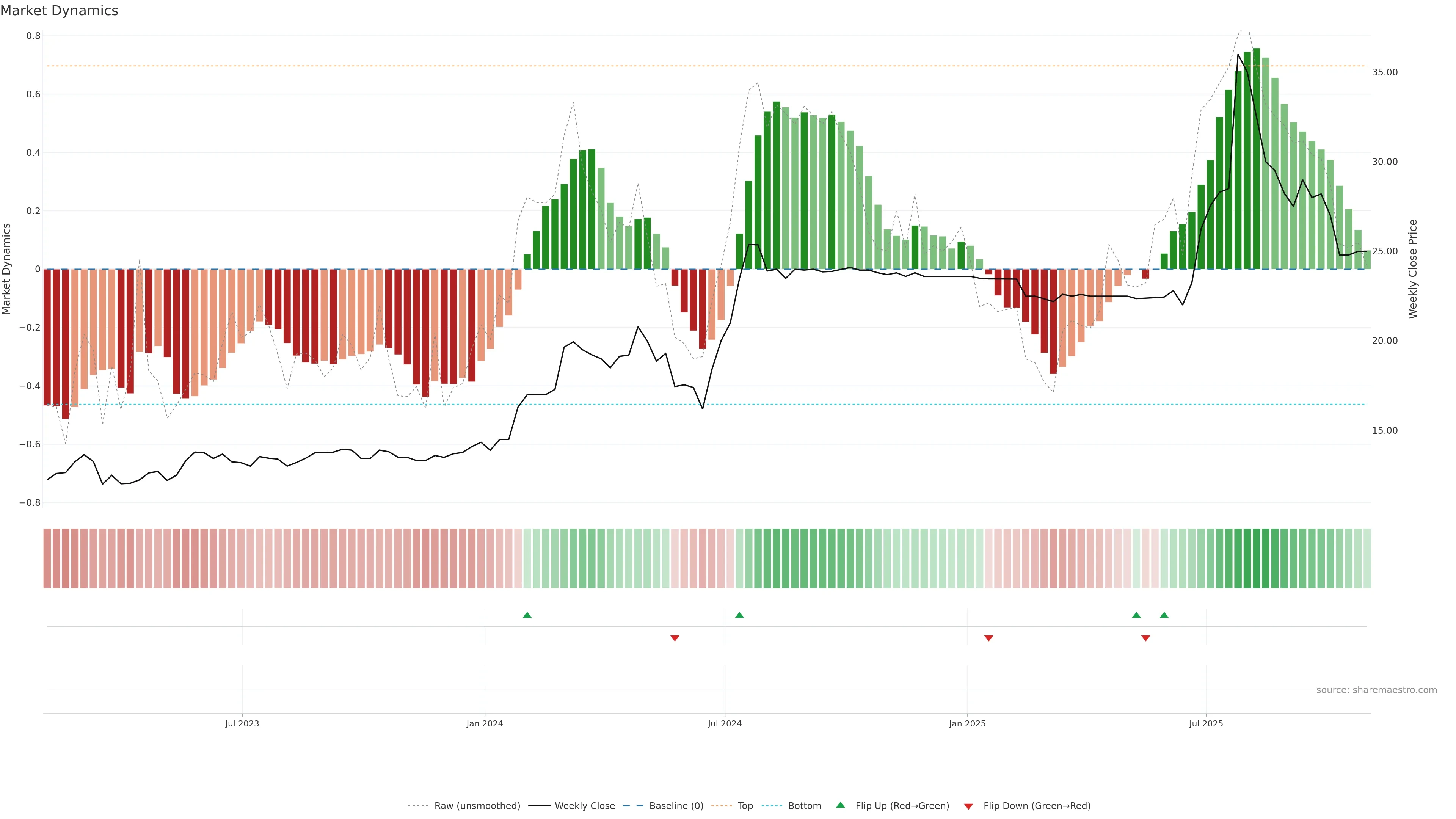Toggle the Top legend entry
This screenshot has height=819, width=1456.
(x=745, y=806)
